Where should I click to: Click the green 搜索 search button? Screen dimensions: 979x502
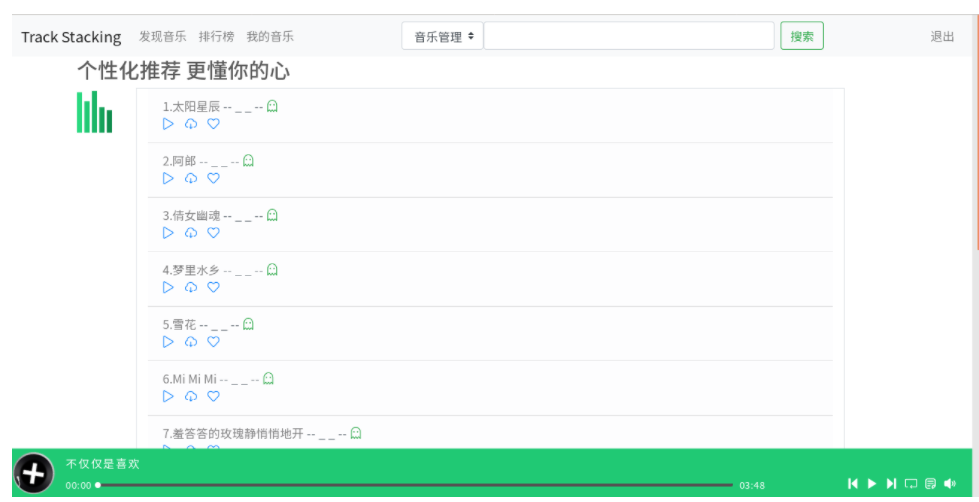tap(802, 36)
